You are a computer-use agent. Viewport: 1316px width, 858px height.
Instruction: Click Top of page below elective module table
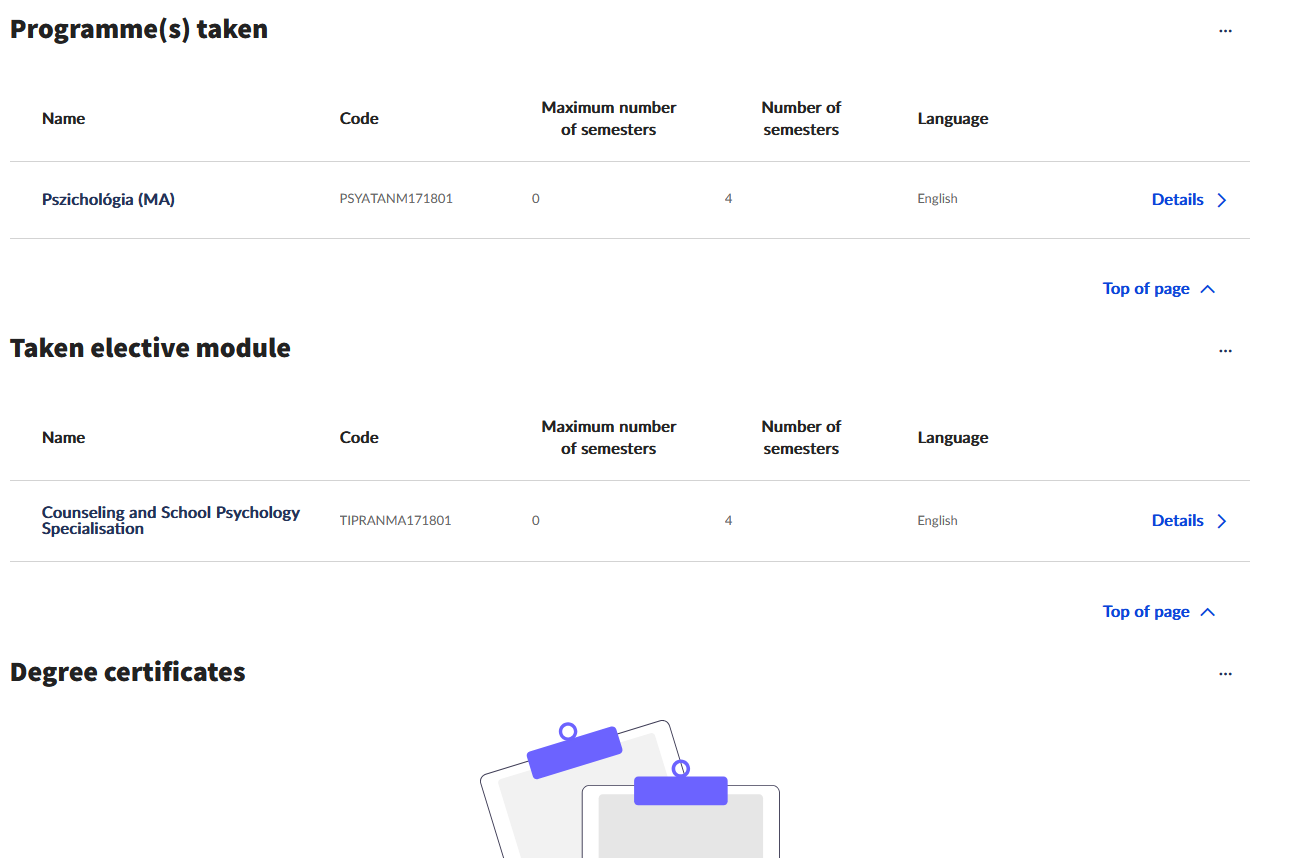point(1158,612)
